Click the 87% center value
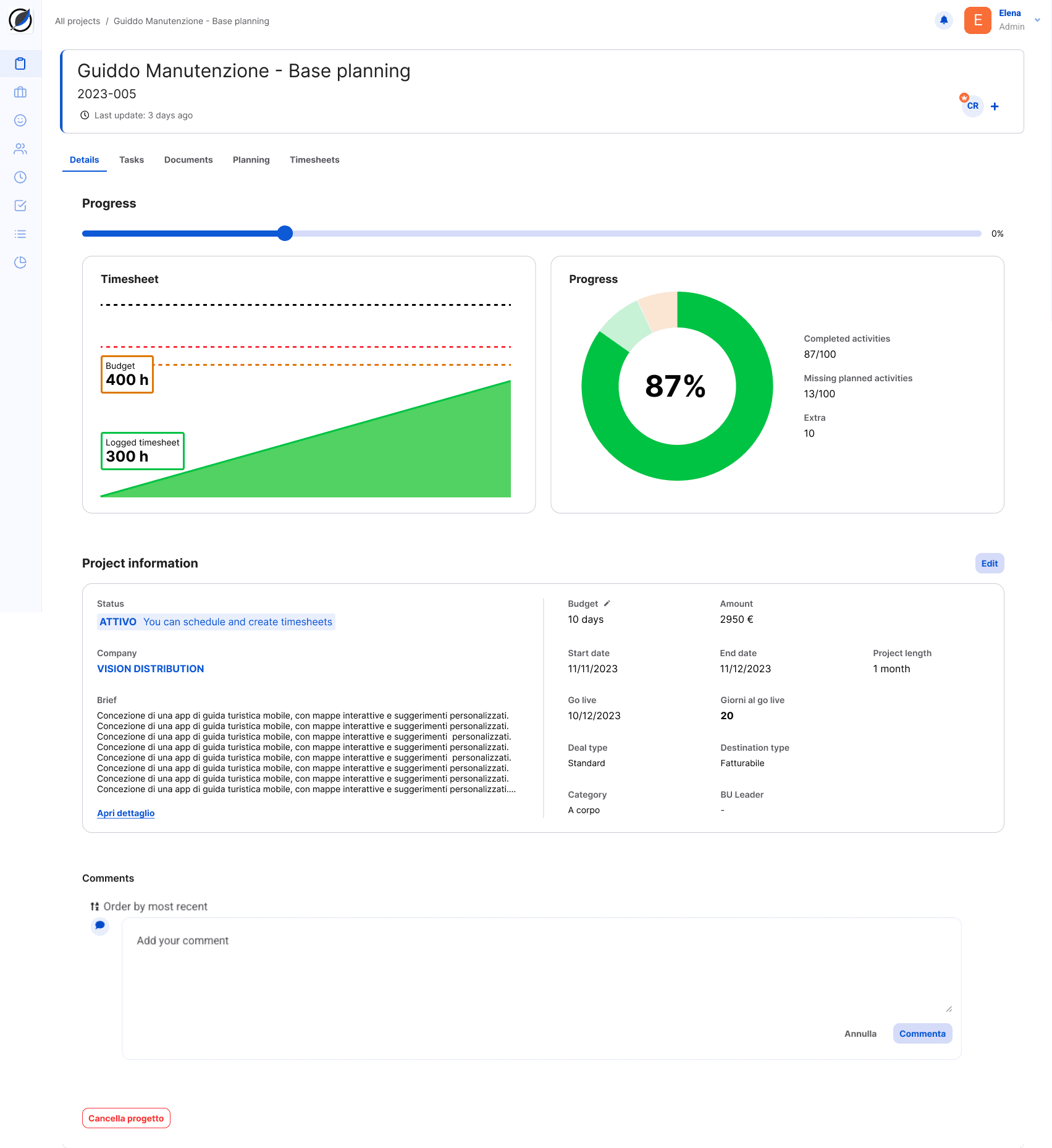Screen dimensions: 1052x1148 point(675,386)
